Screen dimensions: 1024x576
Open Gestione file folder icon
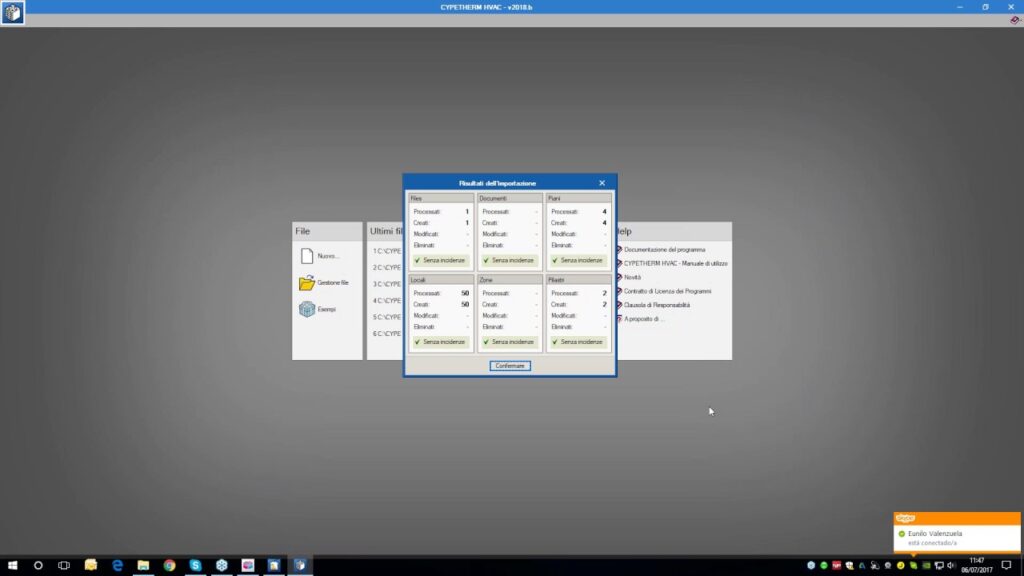(307, 283)
